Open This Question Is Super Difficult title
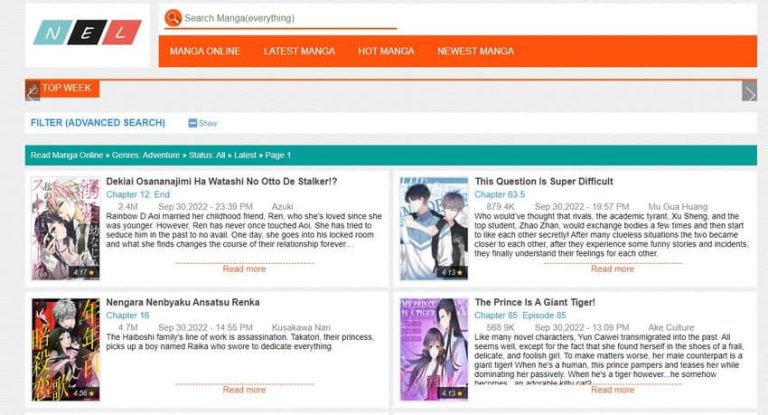The width and height of the screenshot is (768, 415). [544, 181]
